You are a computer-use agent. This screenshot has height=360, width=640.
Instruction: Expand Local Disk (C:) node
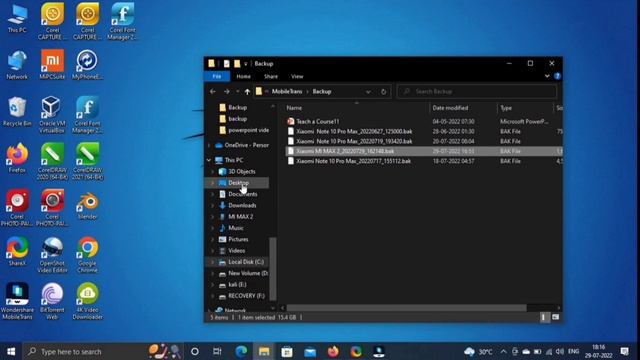click(213, 262)
